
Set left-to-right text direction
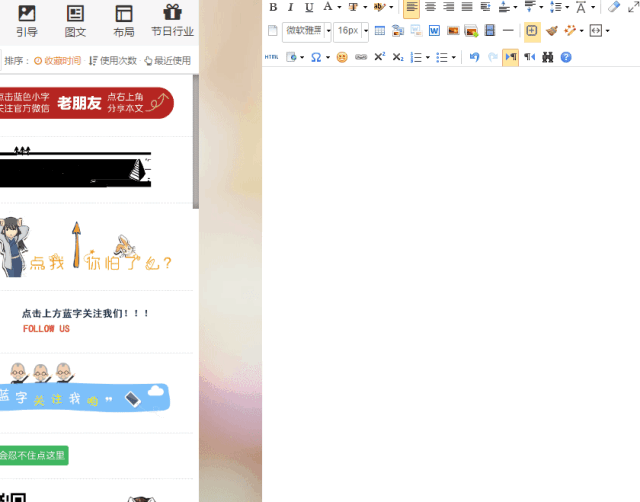511,57
